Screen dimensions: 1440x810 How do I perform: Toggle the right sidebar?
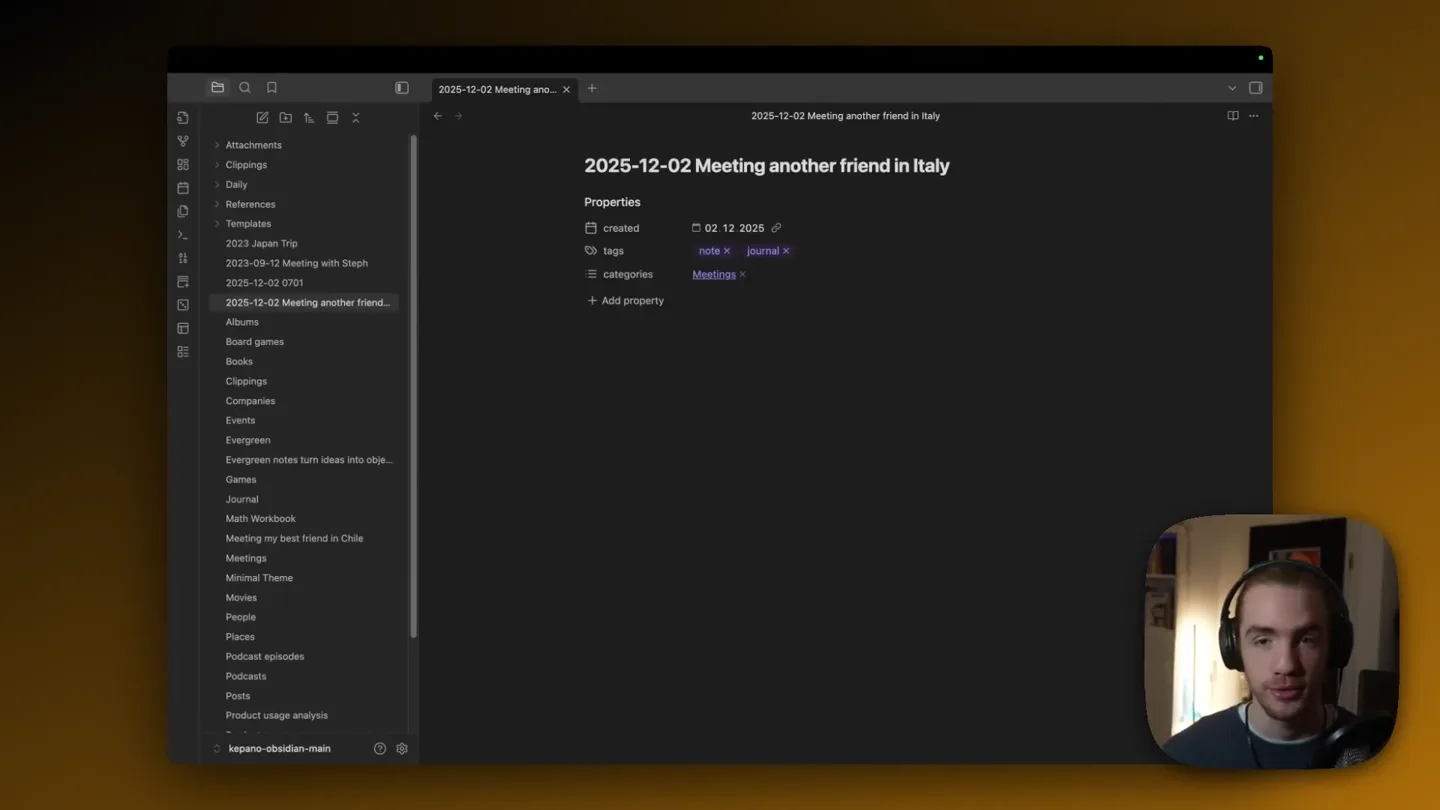point(1256,88)
